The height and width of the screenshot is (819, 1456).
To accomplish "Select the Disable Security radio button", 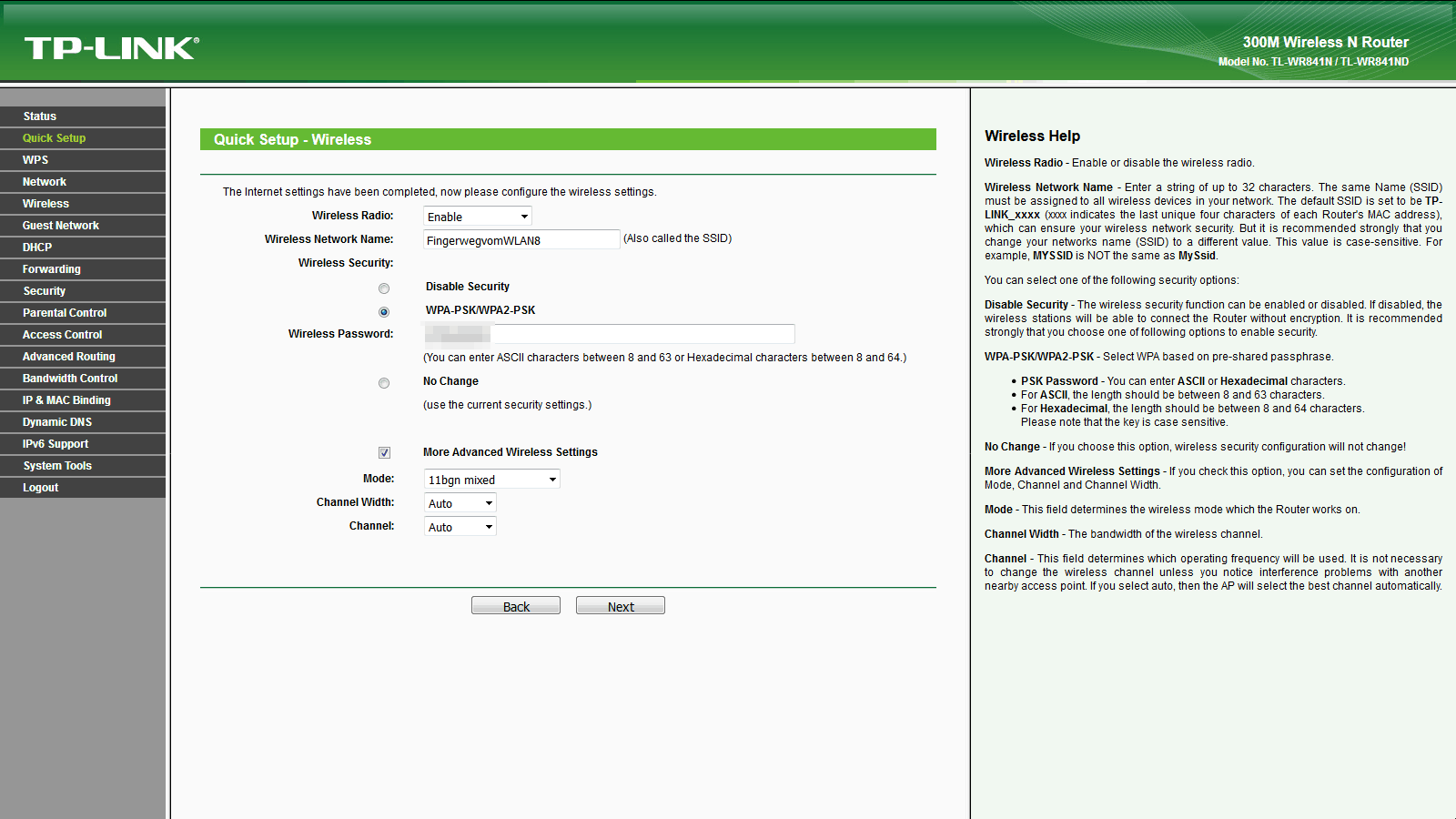I will tap(384, 288).
